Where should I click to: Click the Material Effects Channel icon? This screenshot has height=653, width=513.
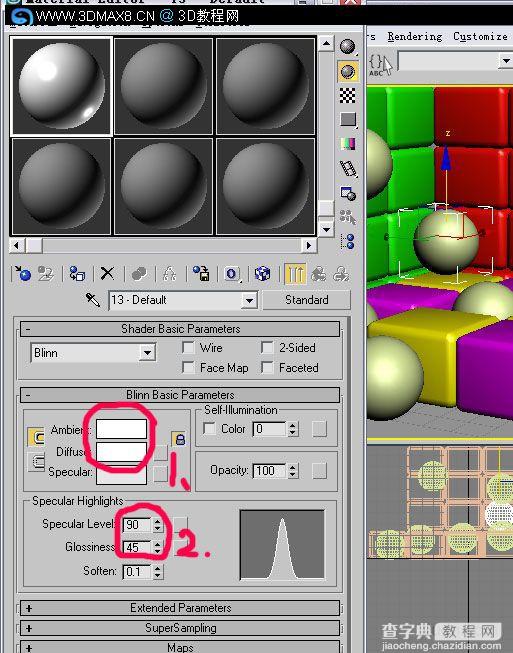[x=232, y=274]
